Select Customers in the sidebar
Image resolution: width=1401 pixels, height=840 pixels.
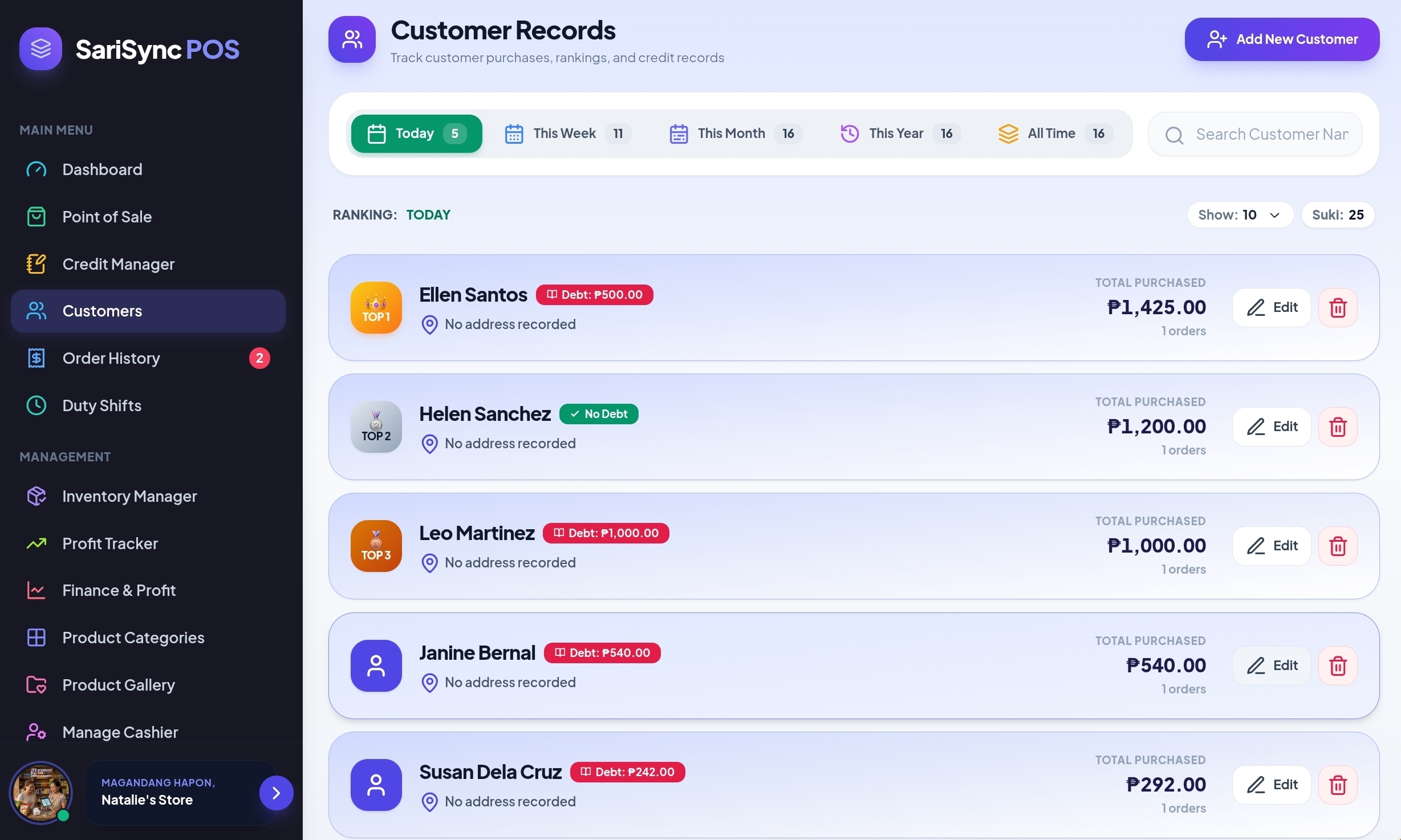[x=148, y=311]
